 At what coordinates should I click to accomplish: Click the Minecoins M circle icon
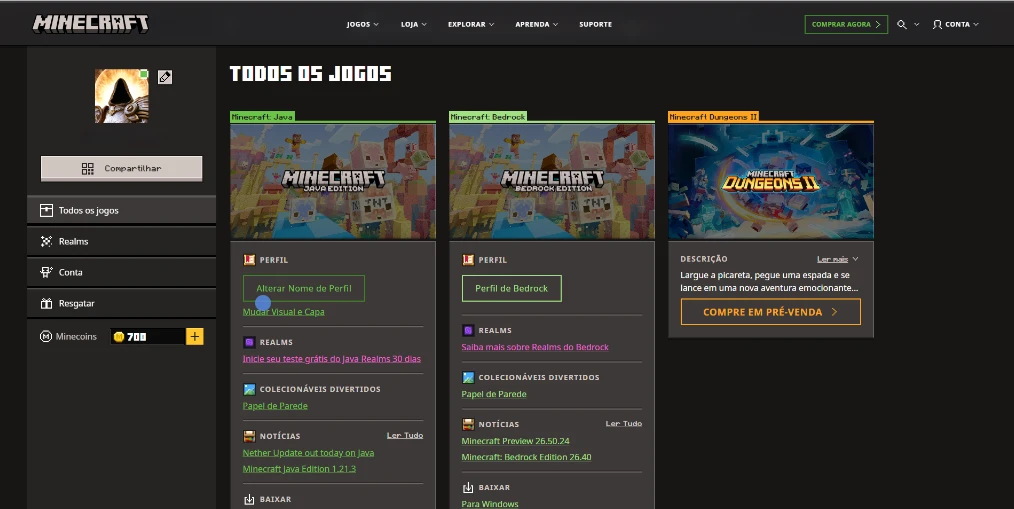[x=46, y=336]
